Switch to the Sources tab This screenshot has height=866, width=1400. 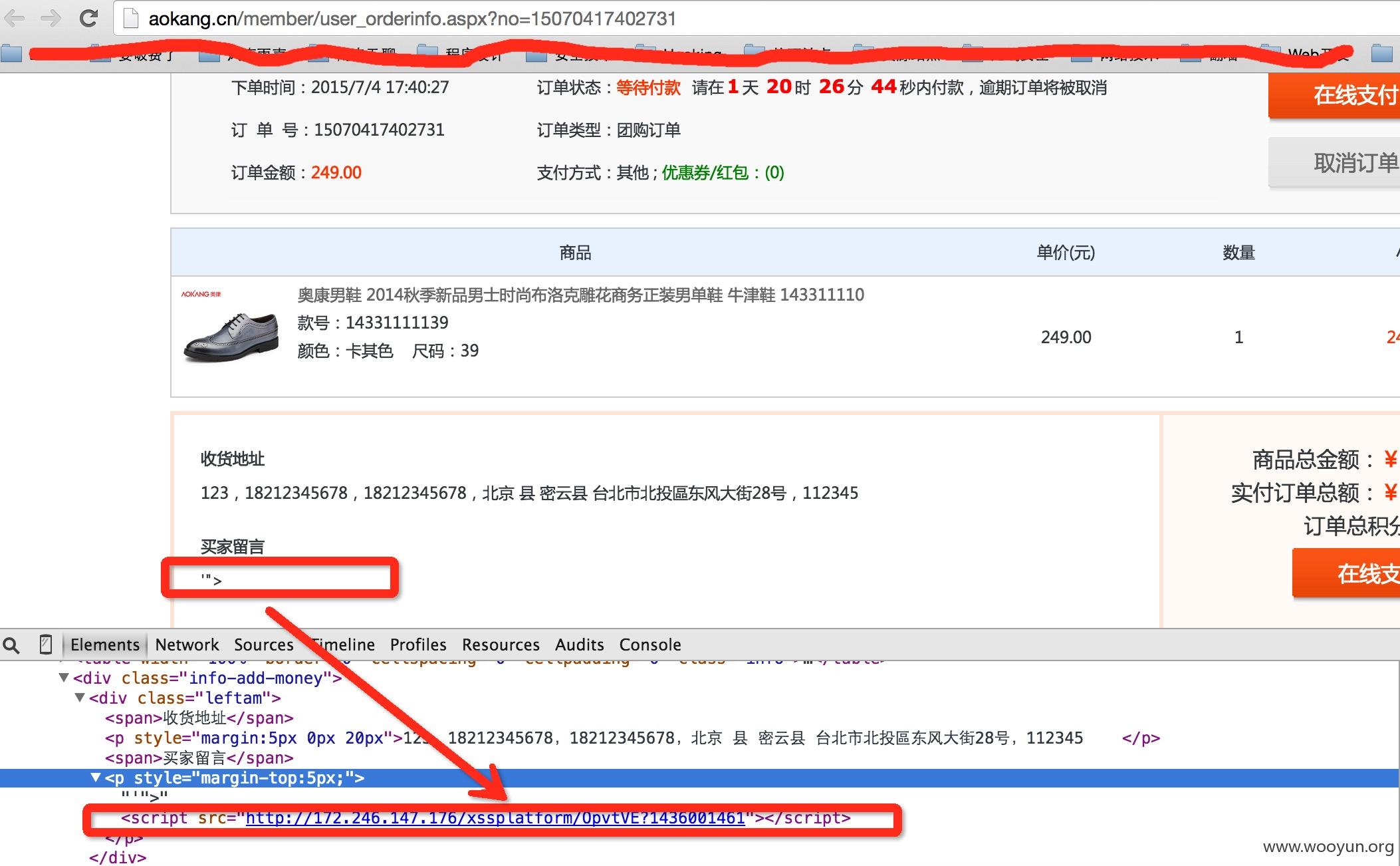pyautogui.click(x=263, y=645)
